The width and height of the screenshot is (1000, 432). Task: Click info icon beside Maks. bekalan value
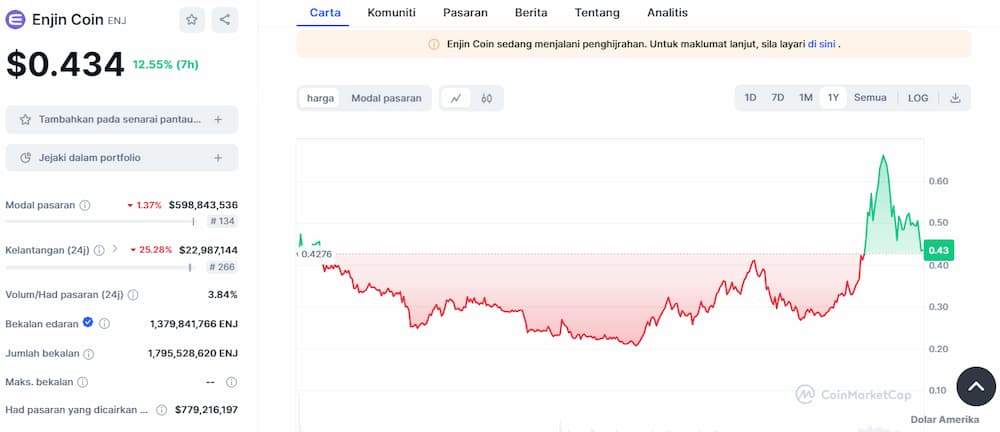point(232,382)
